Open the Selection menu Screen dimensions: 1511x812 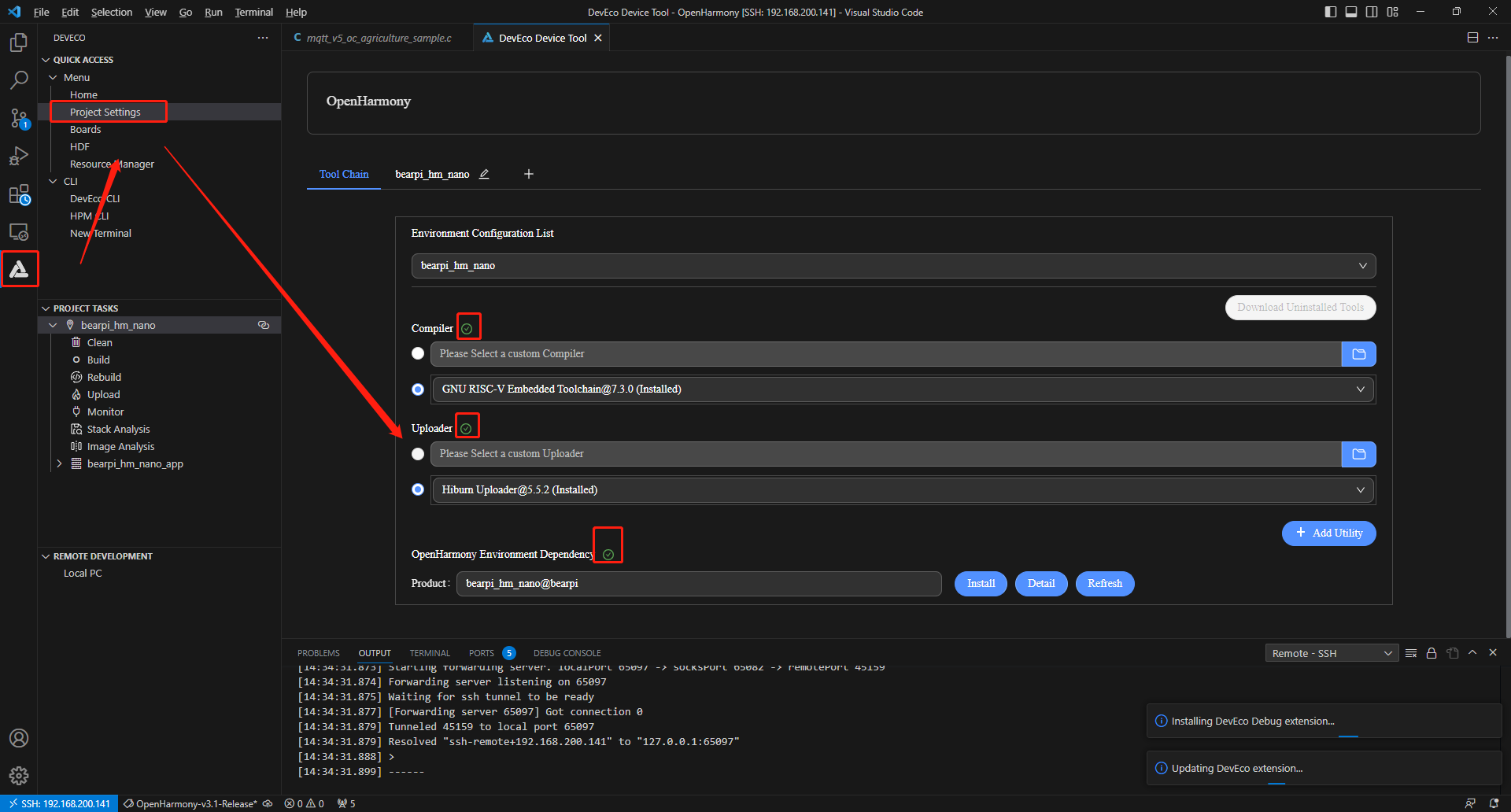pos(112,12)
